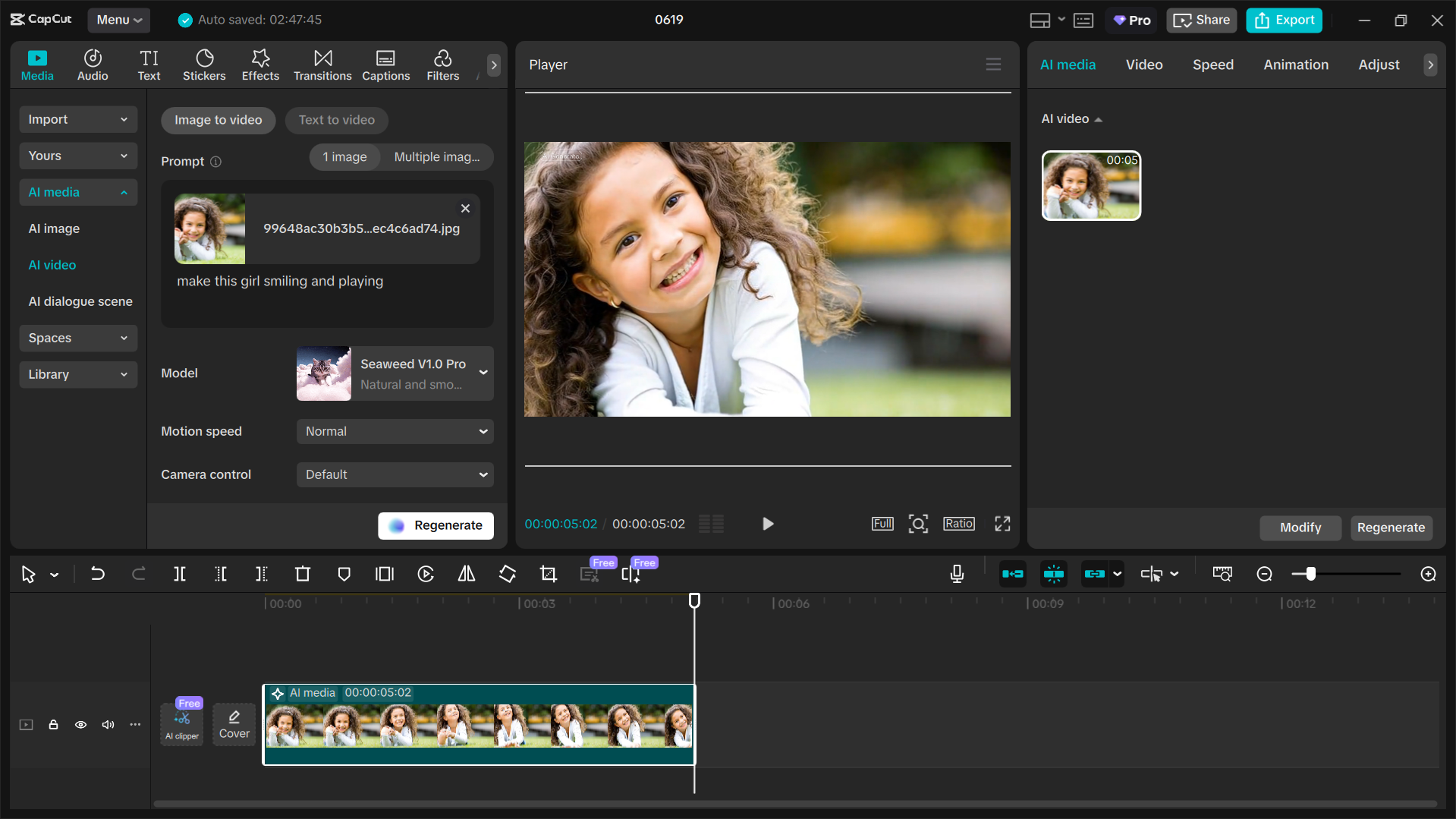The height and width of the screenshot is (819, 1456).
Task: Undo the last action
Action: point(97,574)
